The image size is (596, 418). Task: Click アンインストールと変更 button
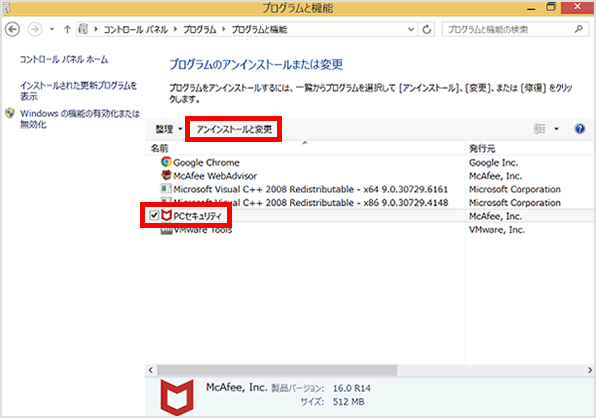click(x=234, y=129)
